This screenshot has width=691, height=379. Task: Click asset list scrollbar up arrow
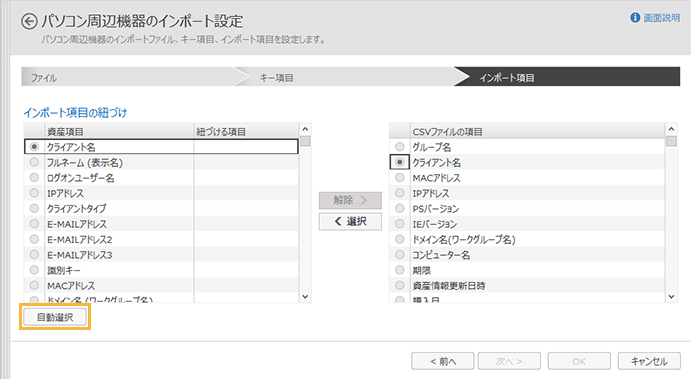point(305,129)
